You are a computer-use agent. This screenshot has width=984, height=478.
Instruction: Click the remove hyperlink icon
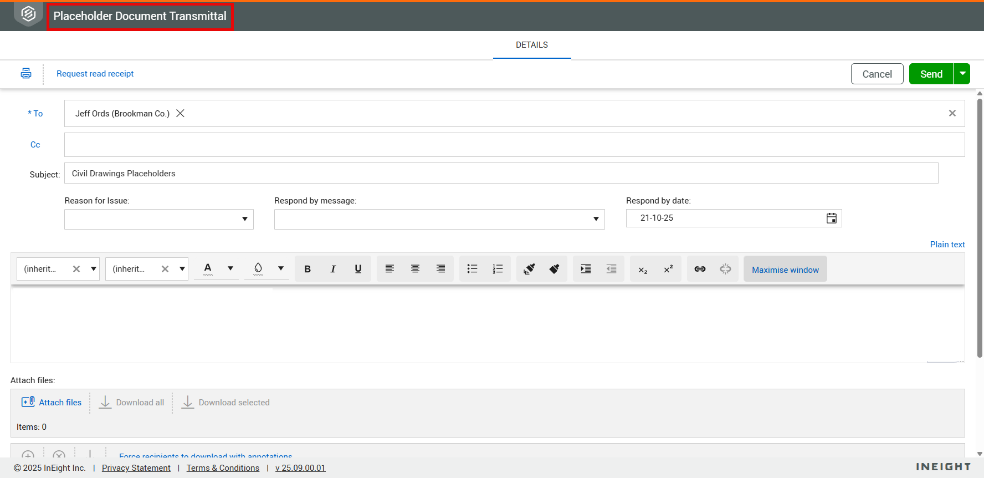[725, 268]
